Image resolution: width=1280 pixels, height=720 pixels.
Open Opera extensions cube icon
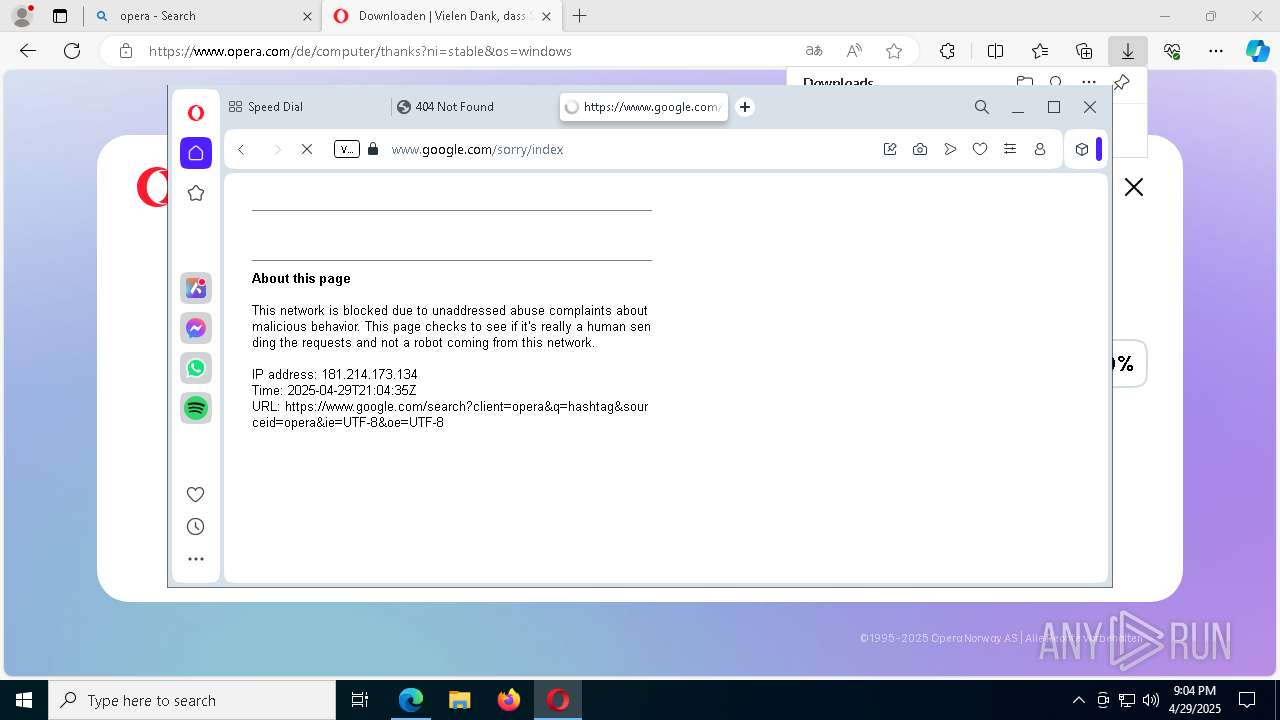point(1082,149)
